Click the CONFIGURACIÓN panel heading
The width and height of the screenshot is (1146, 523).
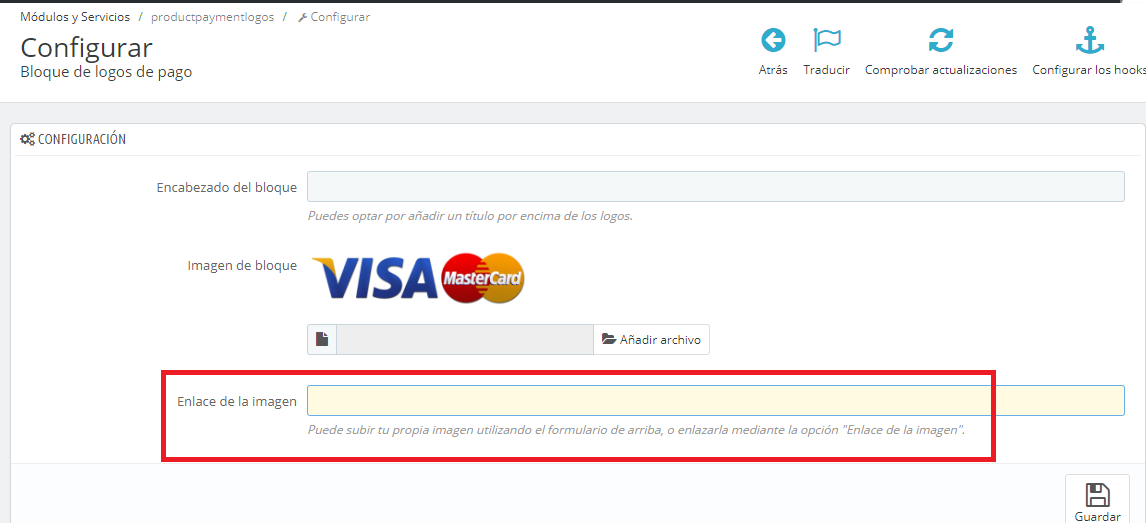[x=82, y=139]
